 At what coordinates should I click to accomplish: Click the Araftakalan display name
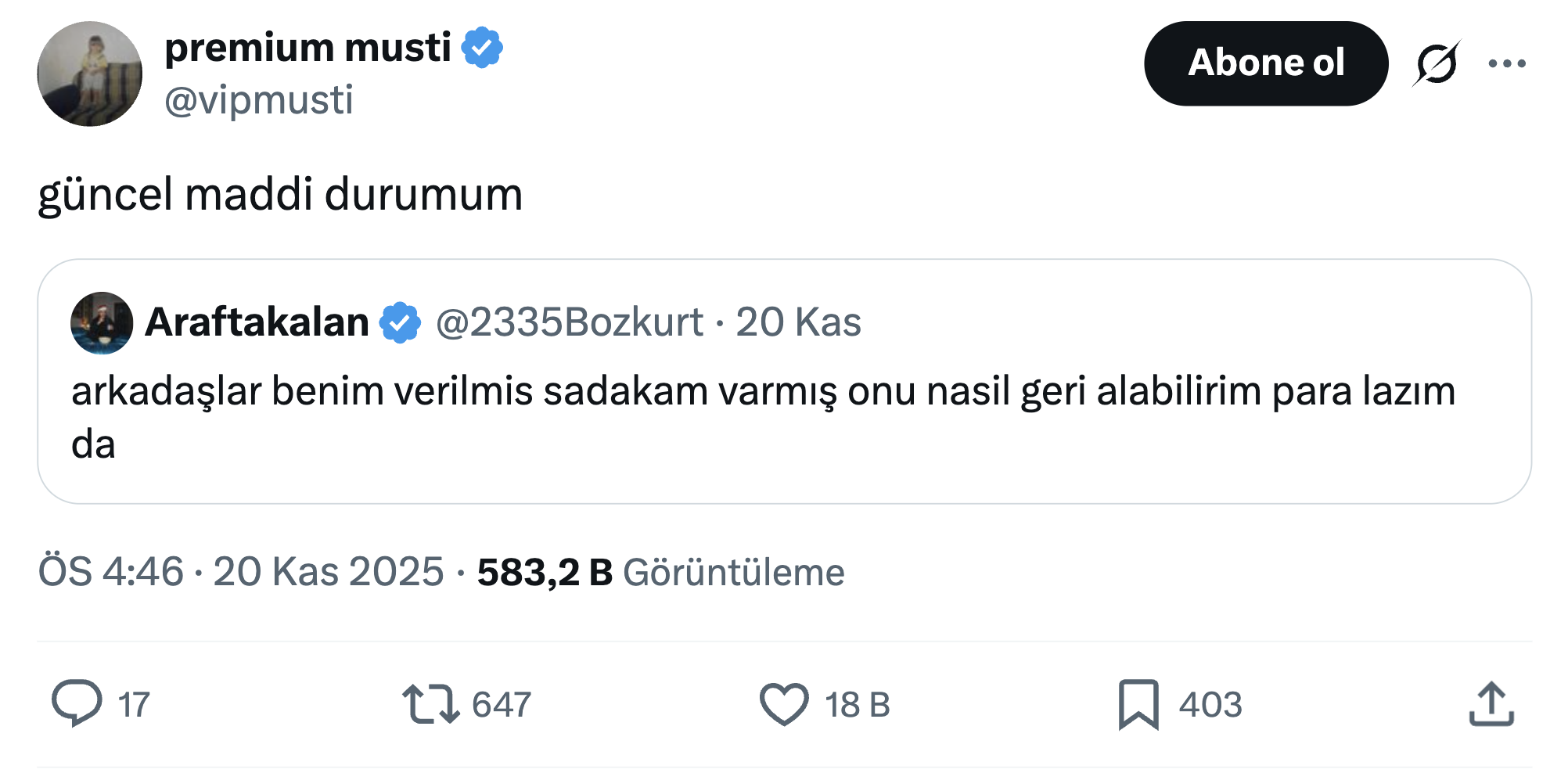pyautogui.click(x=257, y=322)
